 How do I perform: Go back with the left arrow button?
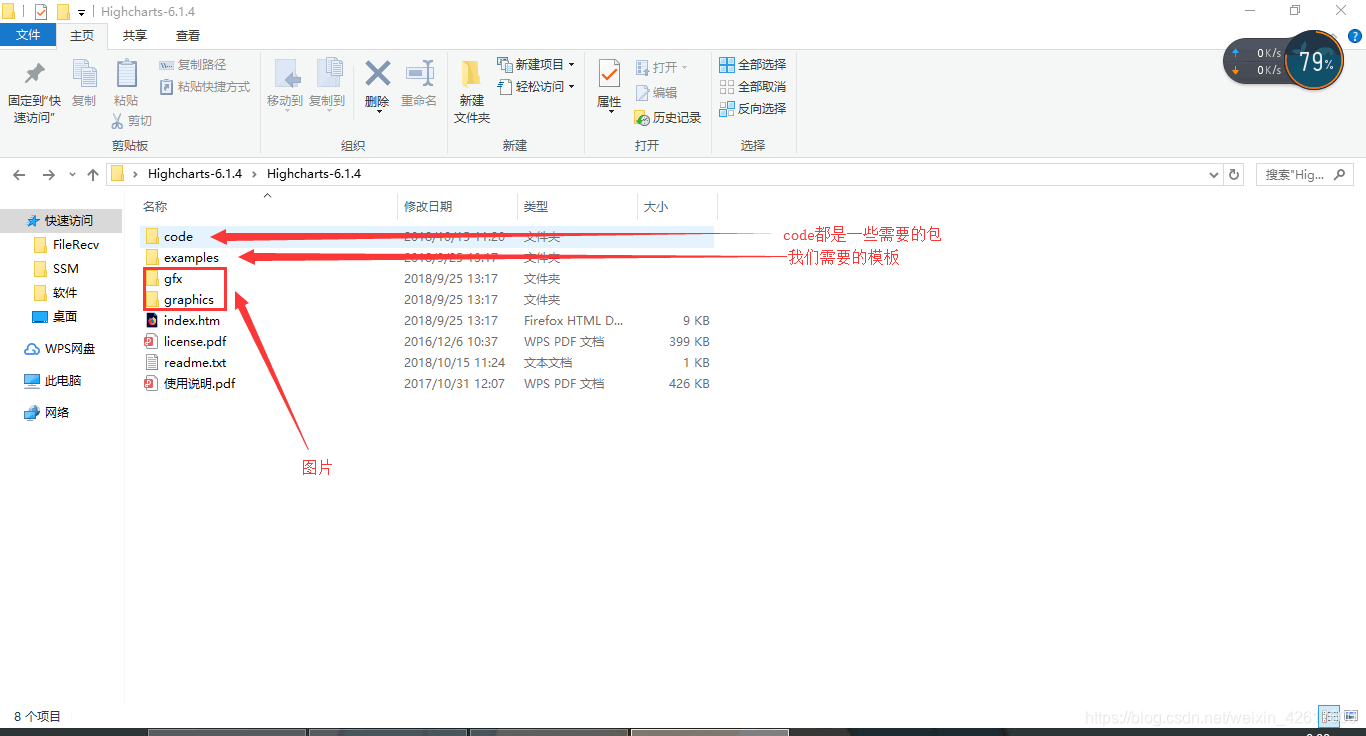19,174
